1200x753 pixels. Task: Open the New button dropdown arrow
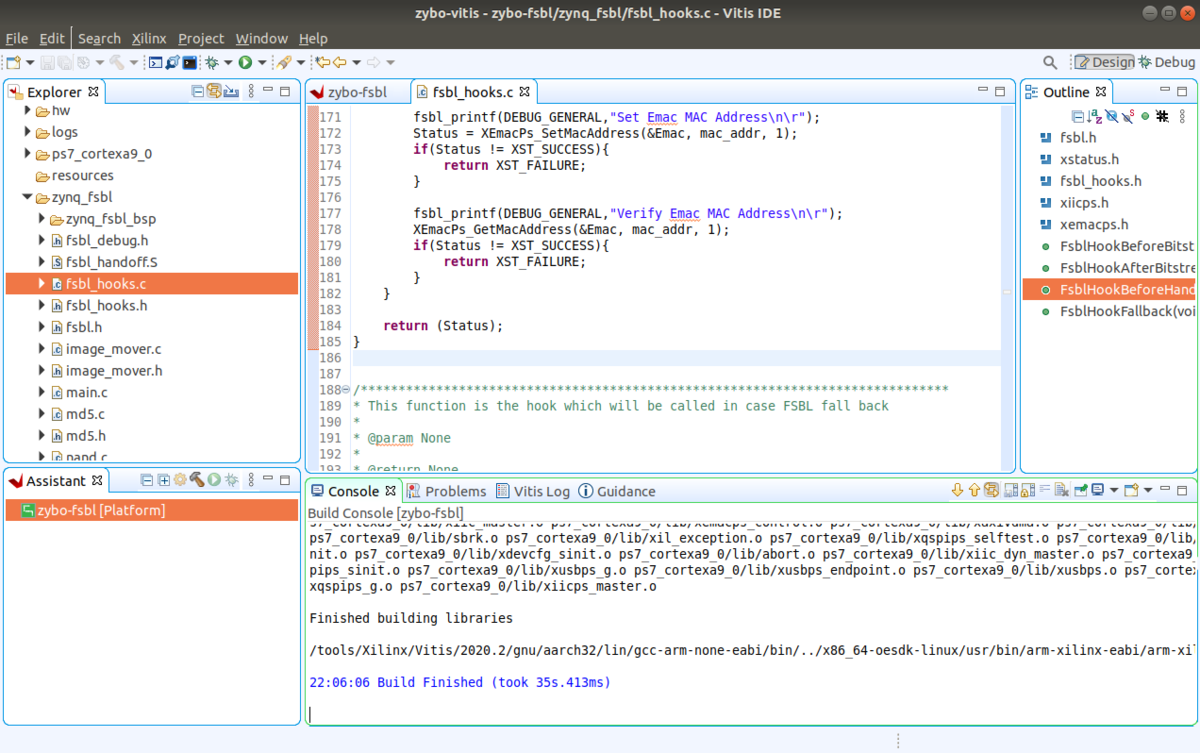point(30,63)
